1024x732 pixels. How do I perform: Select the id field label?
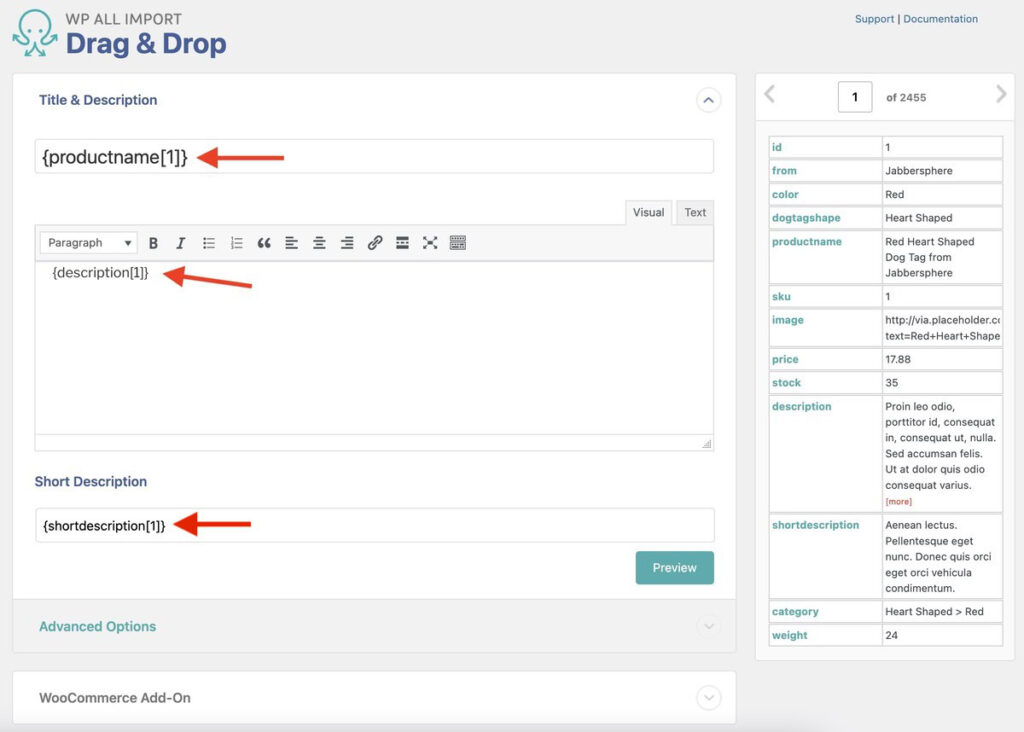click(776, 147)
